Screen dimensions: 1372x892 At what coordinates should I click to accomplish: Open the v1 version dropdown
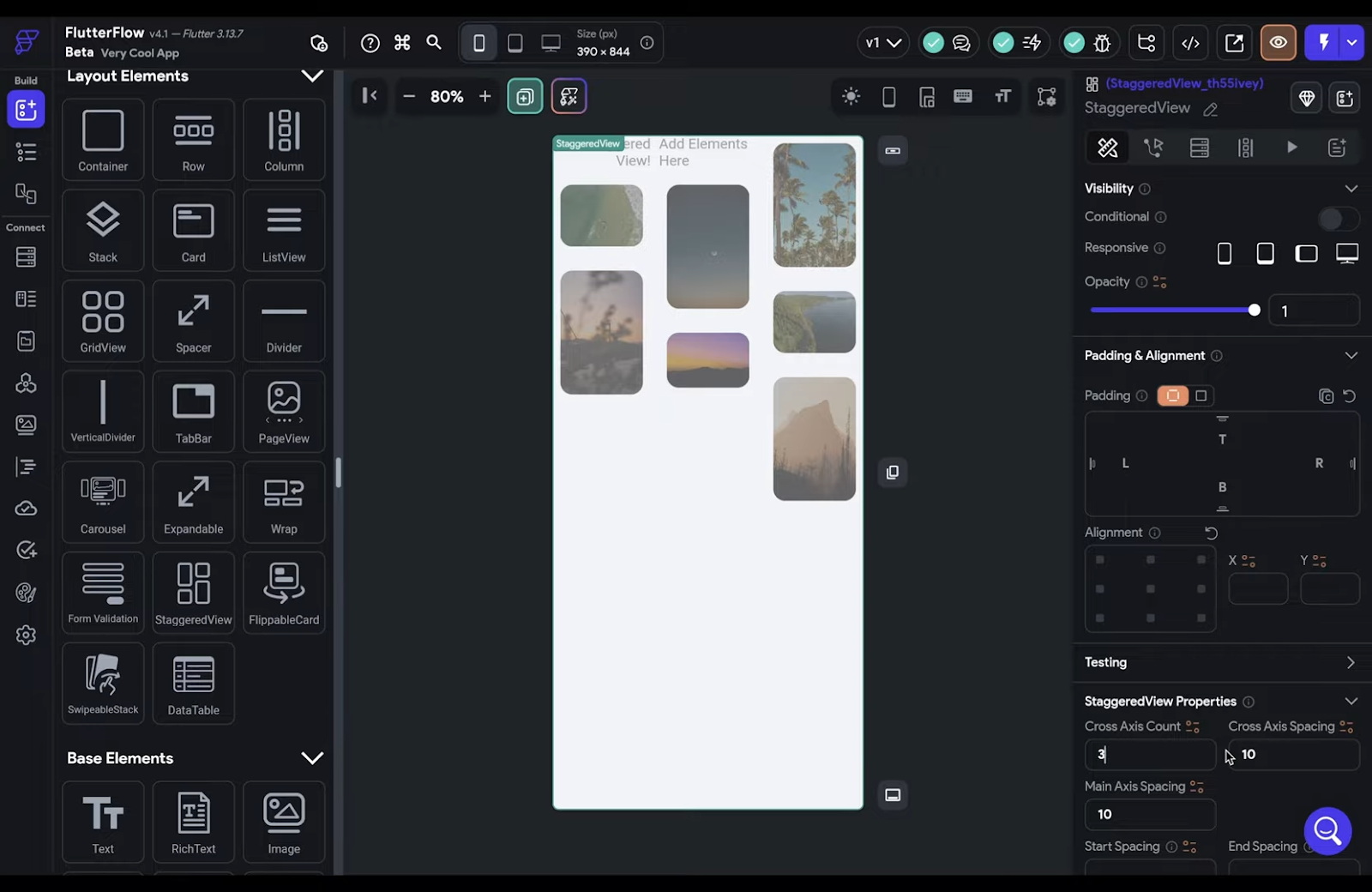point(882,41)
